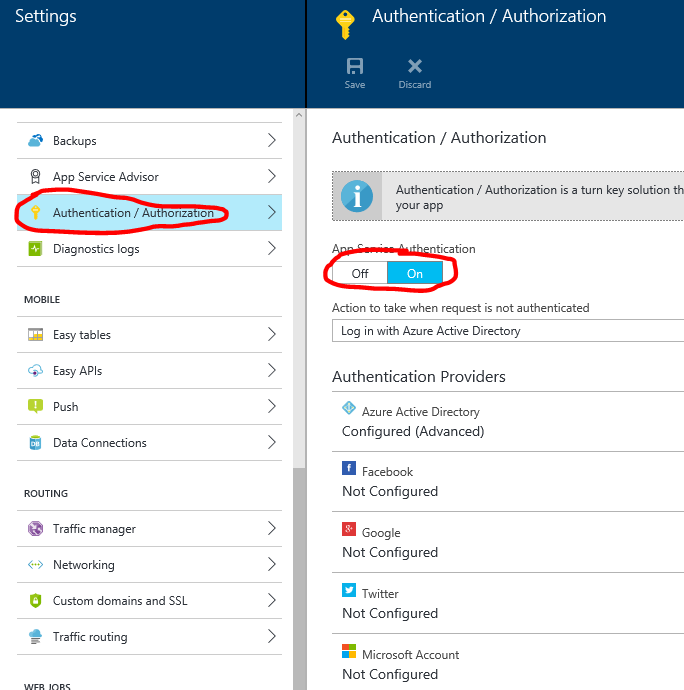Open the Easy APIs menu item
This screenshot has height=690, width=684.
click(78, 371)
